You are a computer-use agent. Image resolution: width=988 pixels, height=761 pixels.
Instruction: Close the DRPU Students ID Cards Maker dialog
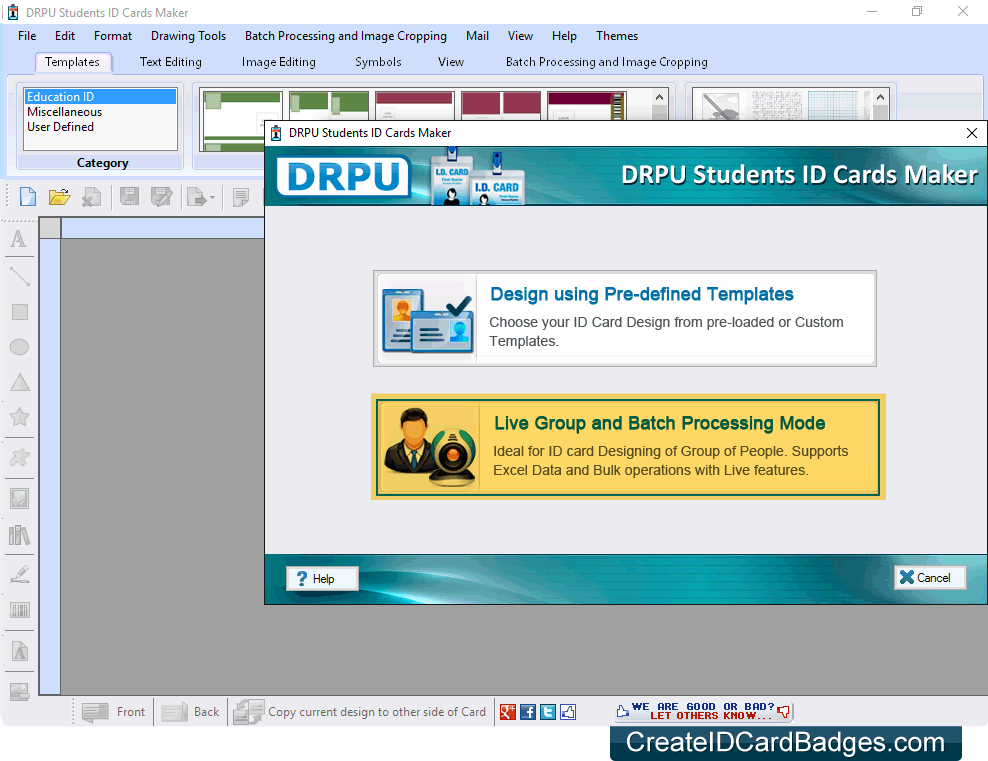point(972,133)
